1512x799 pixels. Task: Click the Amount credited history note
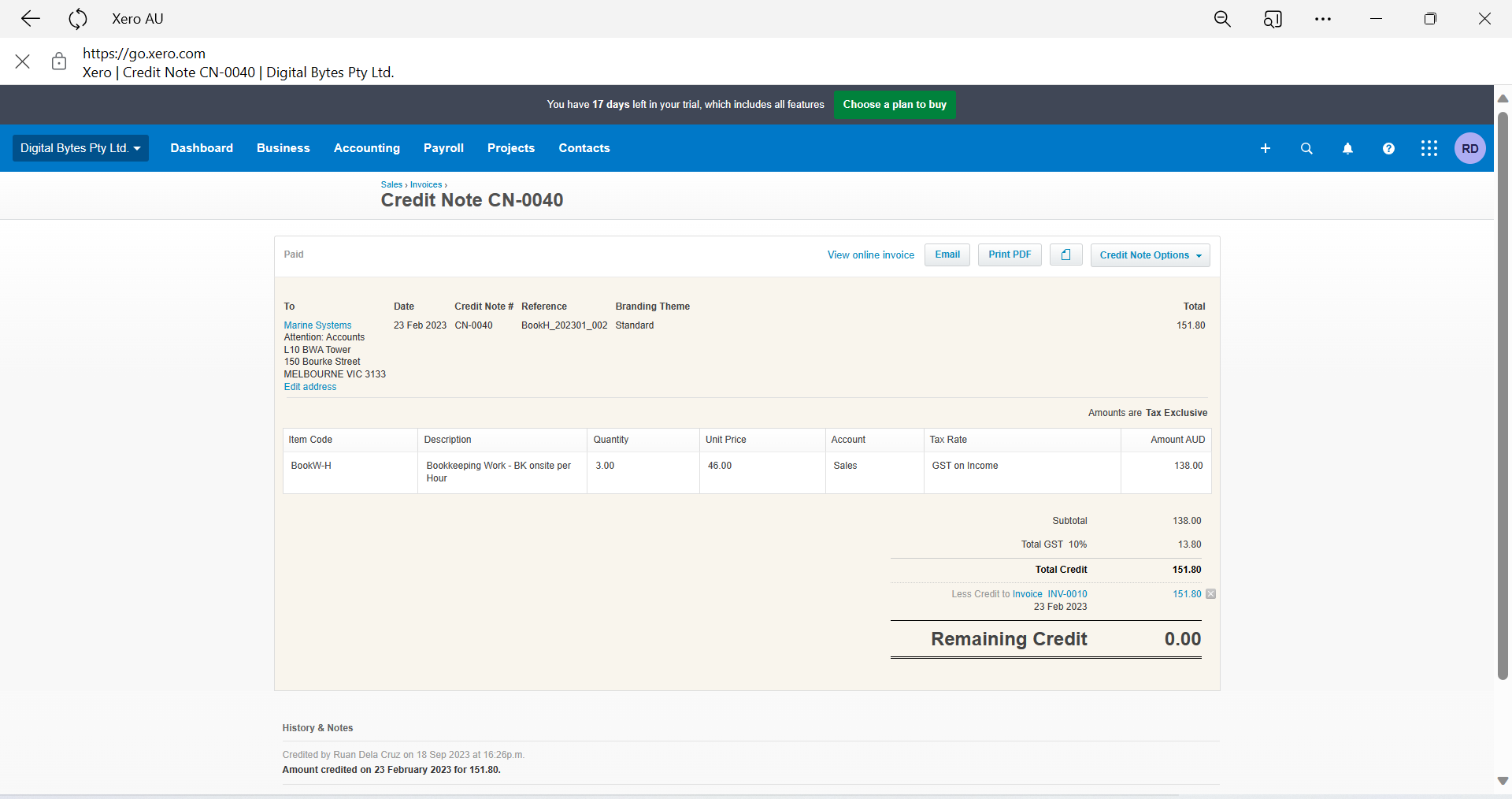391,770
